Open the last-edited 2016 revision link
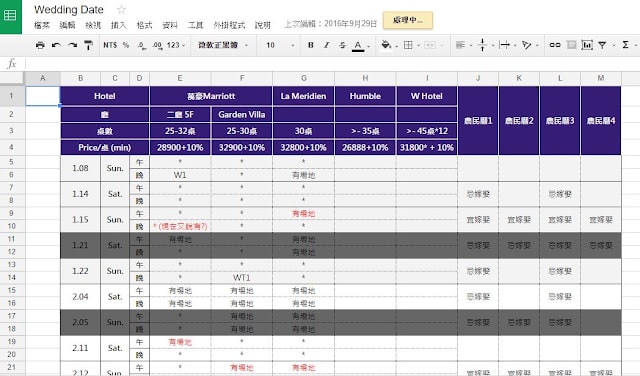The image size is (640, 376). 330,24
